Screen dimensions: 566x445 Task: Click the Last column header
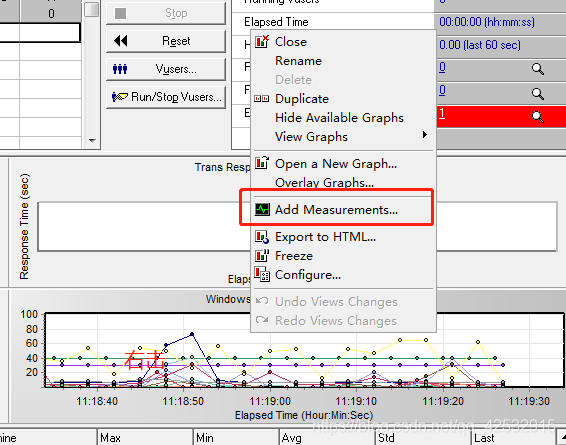coord(513,437)
